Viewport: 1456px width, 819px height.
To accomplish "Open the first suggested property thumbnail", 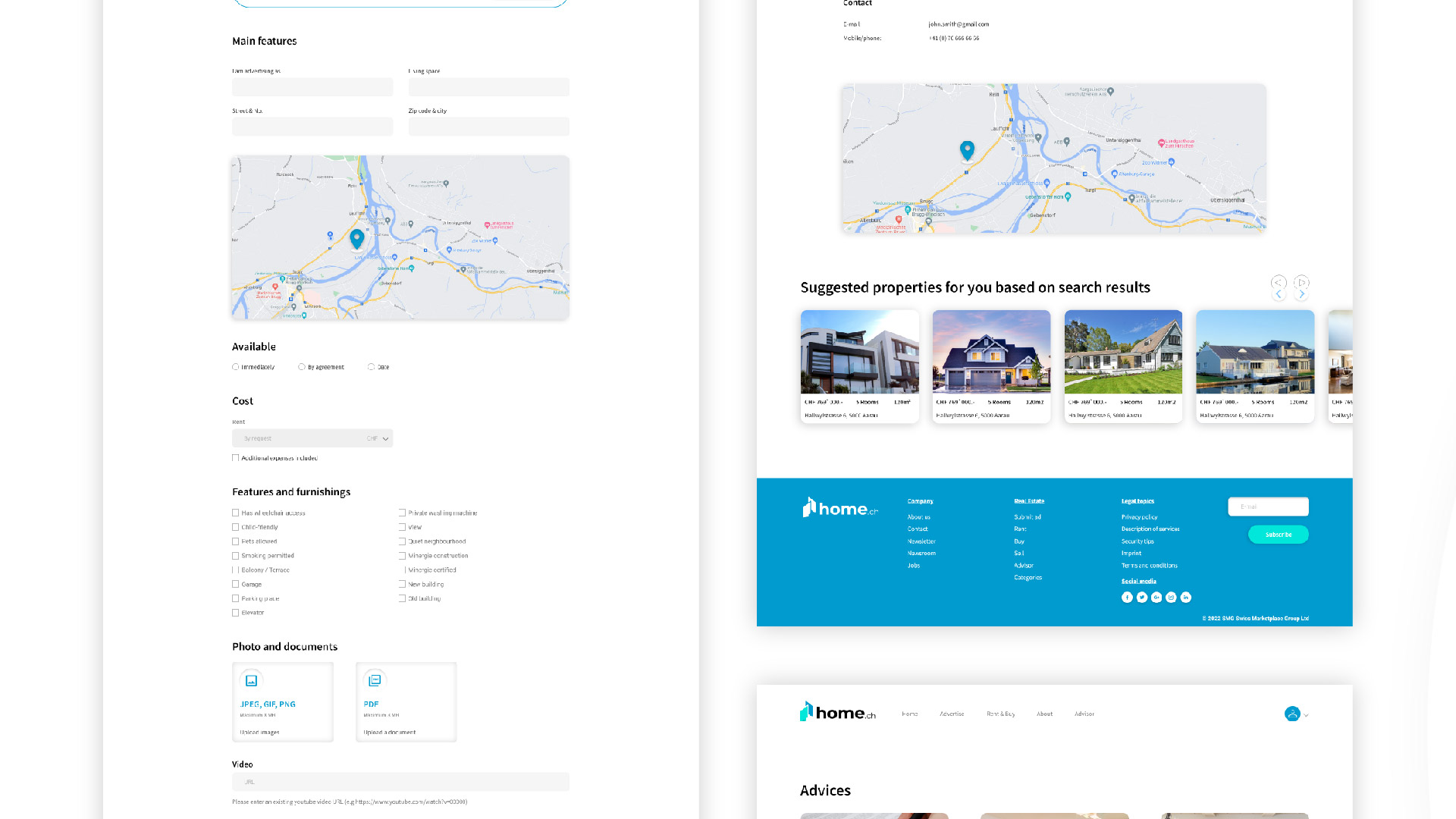I will [x=859, y=353].
